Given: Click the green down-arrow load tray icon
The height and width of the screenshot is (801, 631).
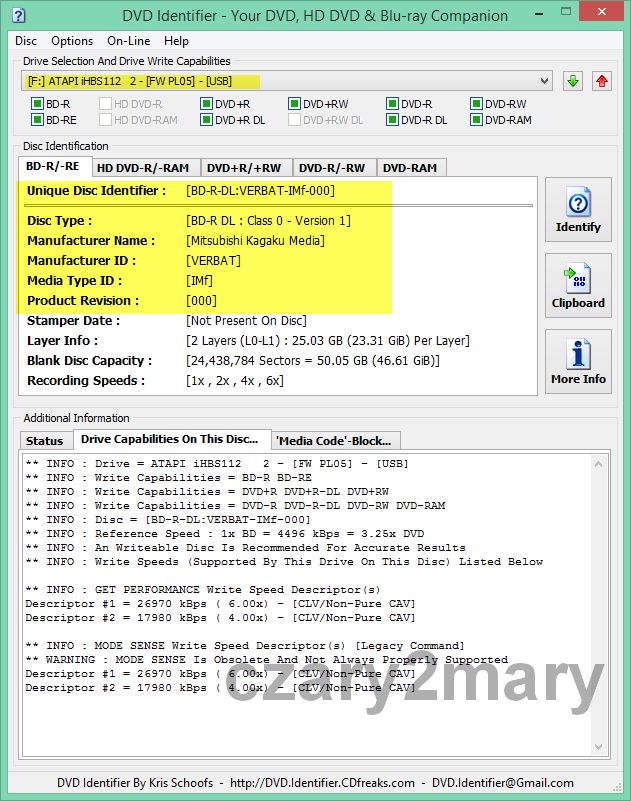Looking at the screenshot, I should tap(573, 81).
